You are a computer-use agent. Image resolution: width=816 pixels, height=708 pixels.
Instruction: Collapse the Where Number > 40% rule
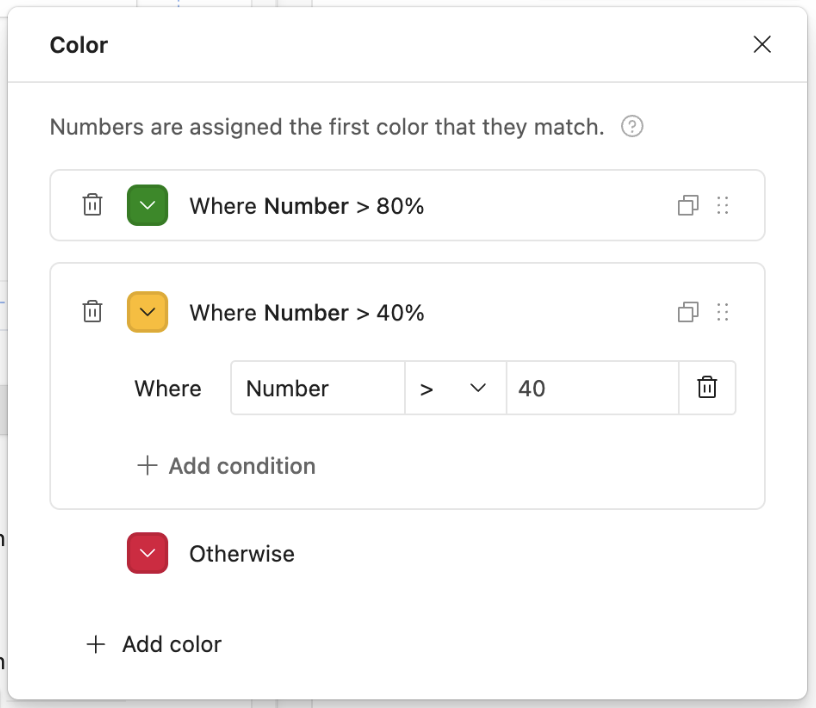coord(307,313)
